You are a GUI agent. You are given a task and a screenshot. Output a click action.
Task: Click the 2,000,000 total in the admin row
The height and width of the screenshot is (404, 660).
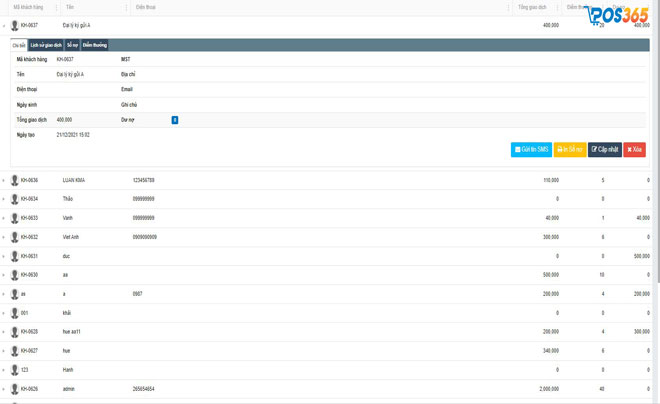click(549, 389)
